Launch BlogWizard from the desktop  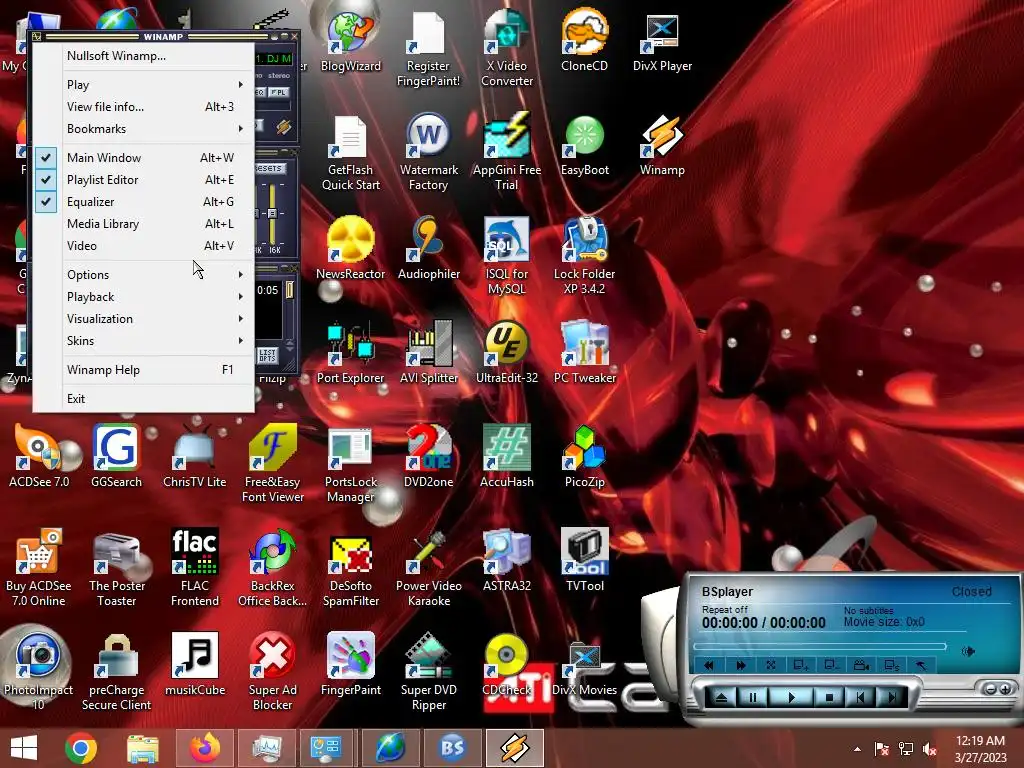(x=351, y=42)
